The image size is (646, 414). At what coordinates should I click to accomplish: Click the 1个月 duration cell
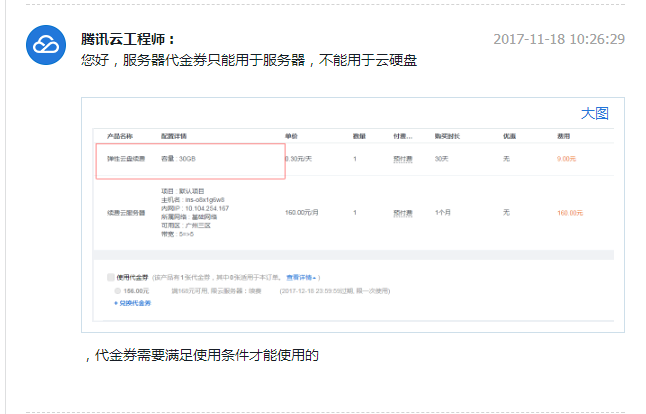click(x=442, y=213)
